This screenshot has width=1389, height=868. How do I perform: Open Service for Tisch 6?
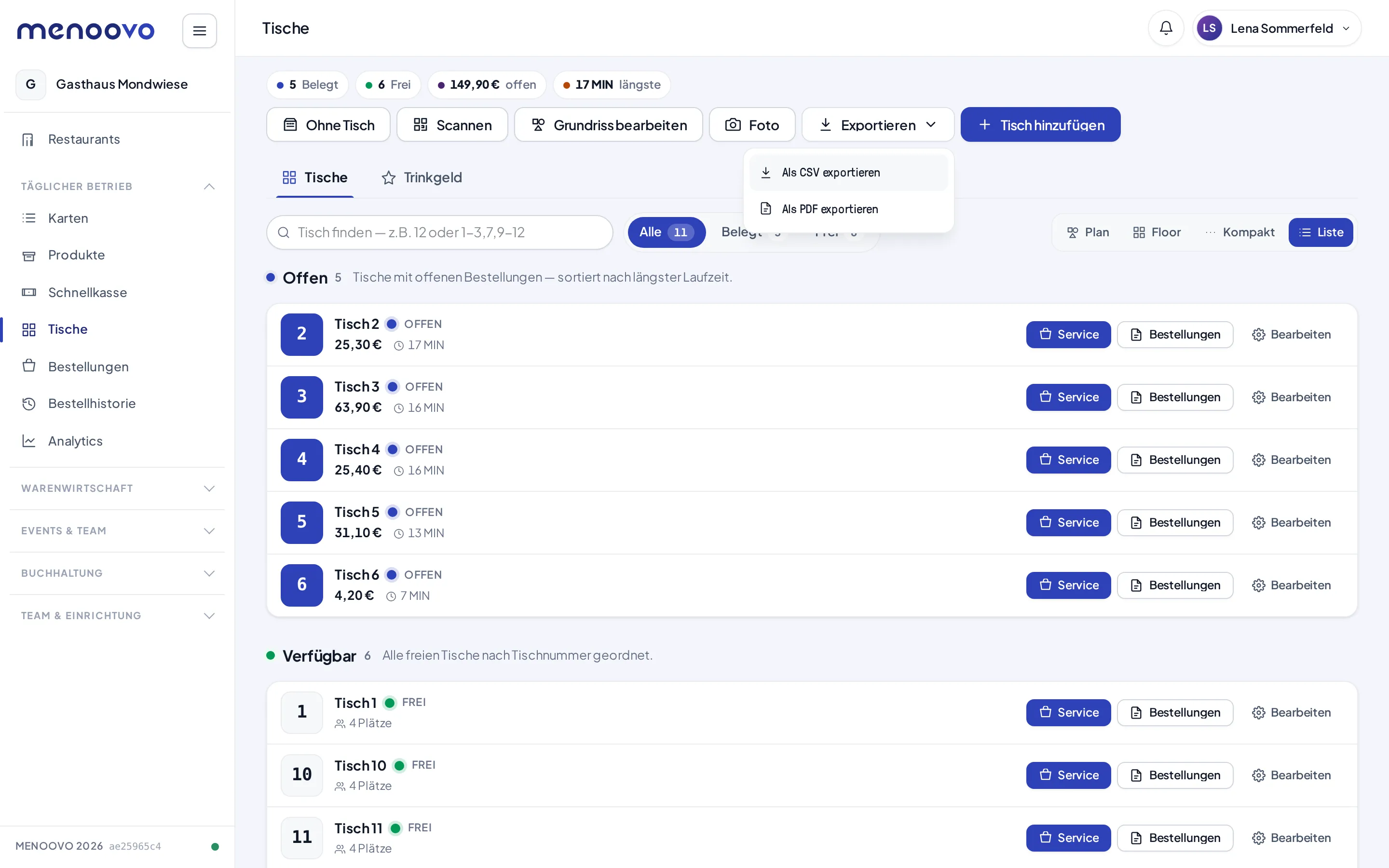click(x=1068, y=585)
